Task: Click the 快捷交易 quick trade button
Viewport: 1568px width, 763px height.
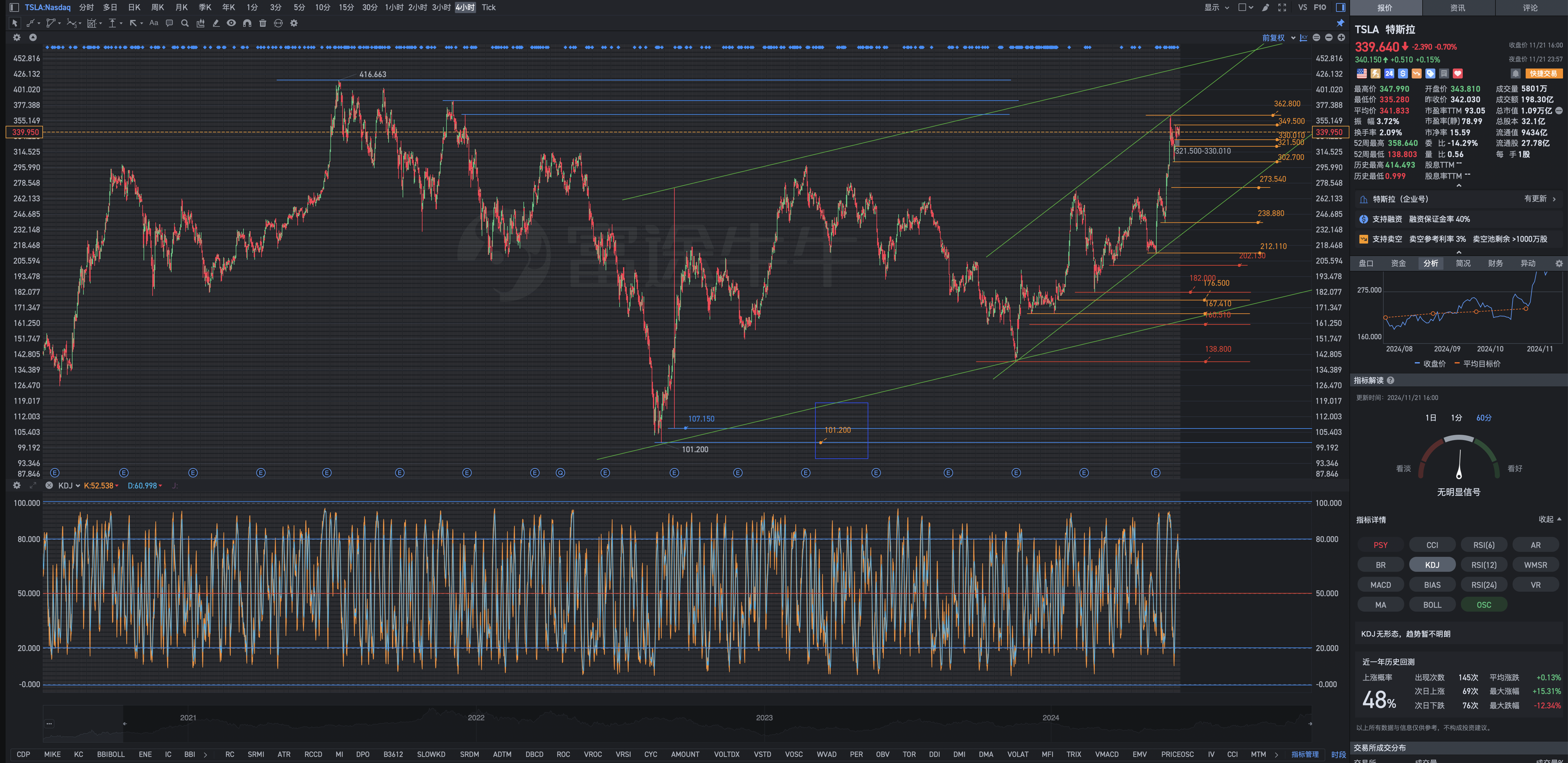Action: [x=1544, y=74]
